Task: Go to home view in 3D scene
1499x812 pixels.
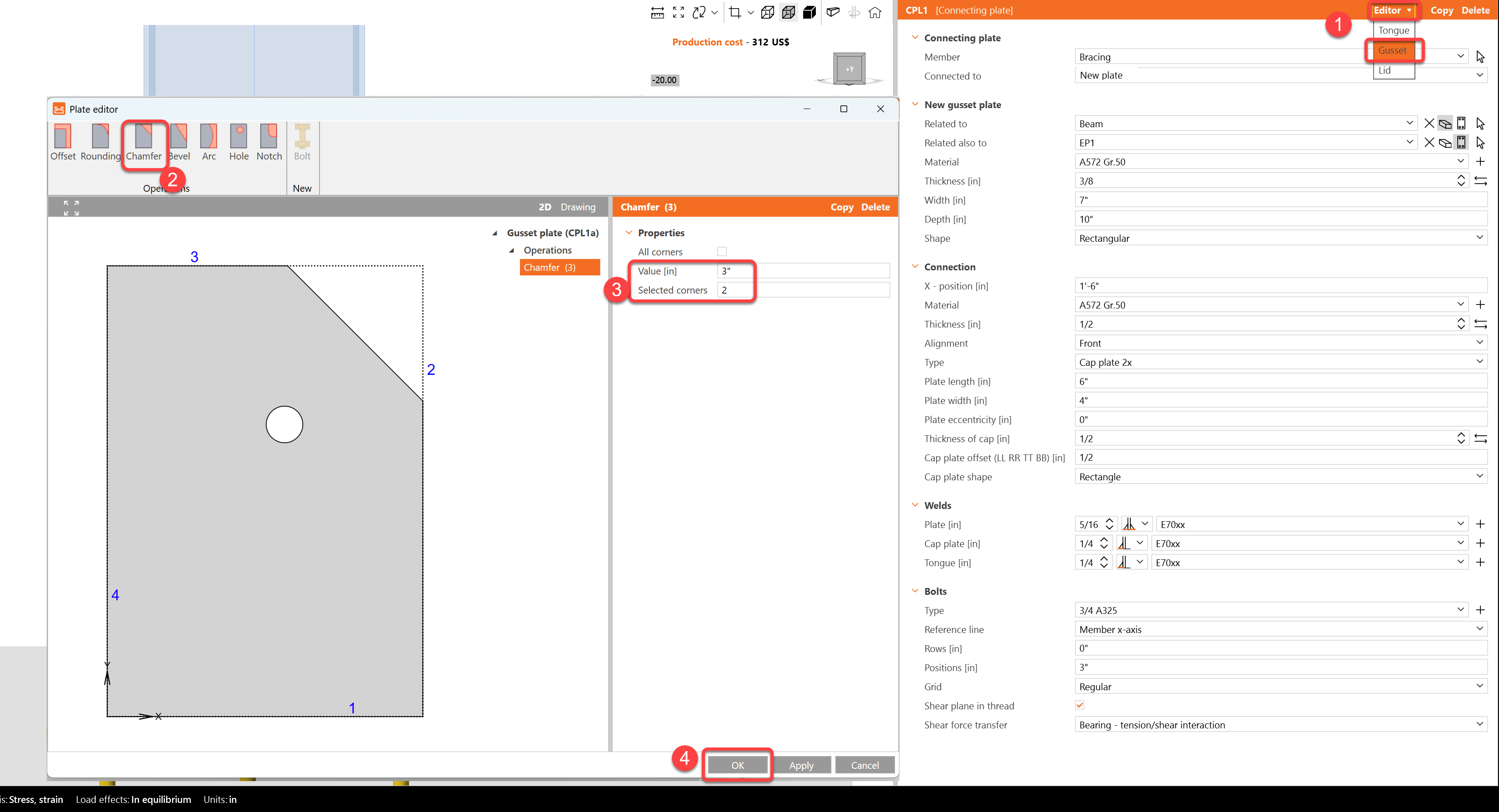Action: coord(875,12)
